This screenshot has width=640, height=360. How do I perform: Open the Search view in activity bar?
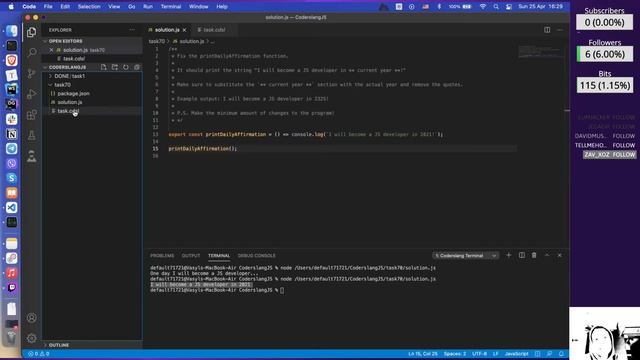coord(31,53)
